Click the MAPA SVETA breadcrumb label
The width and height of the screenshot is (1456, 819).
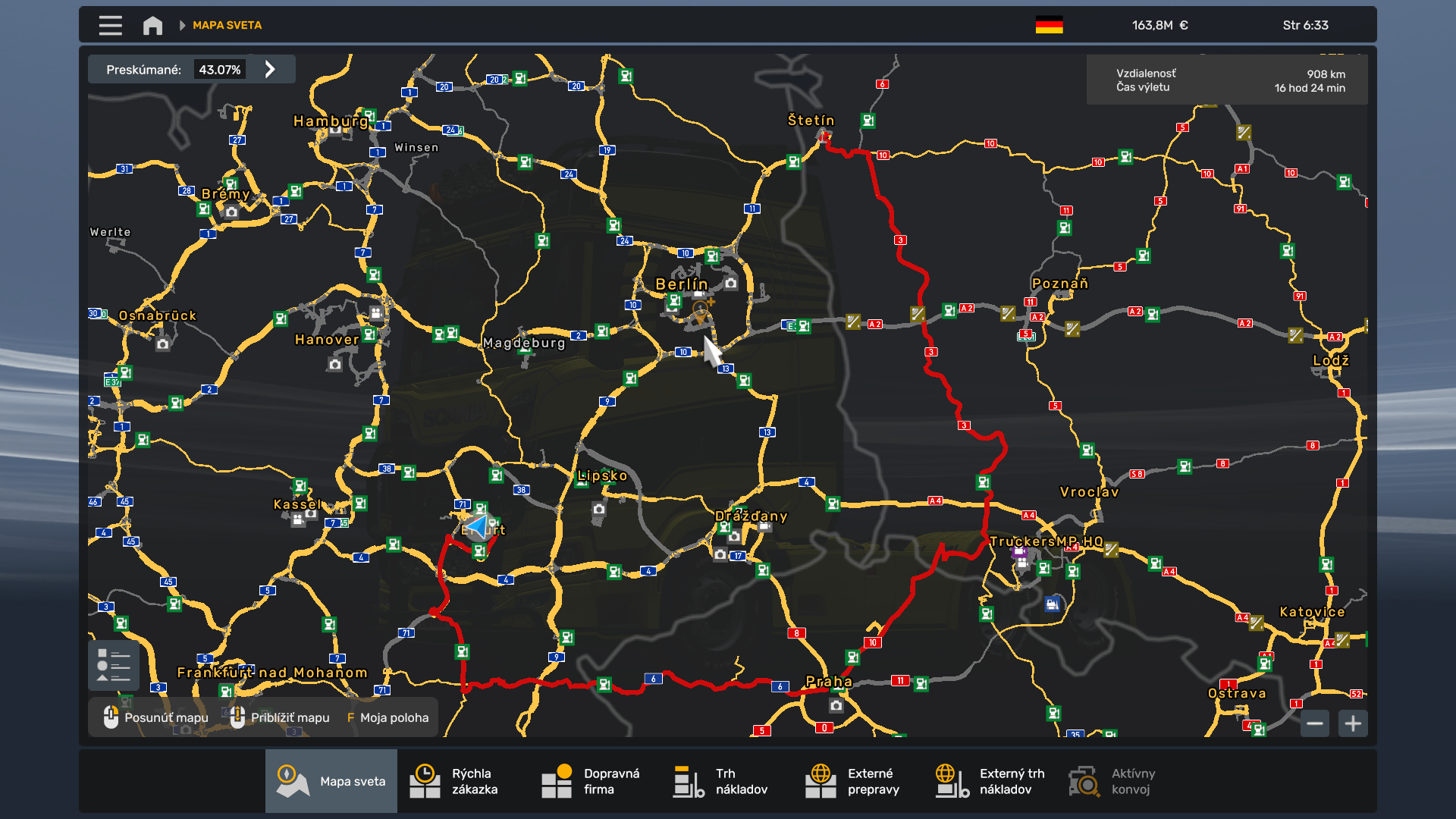point(227,25)
